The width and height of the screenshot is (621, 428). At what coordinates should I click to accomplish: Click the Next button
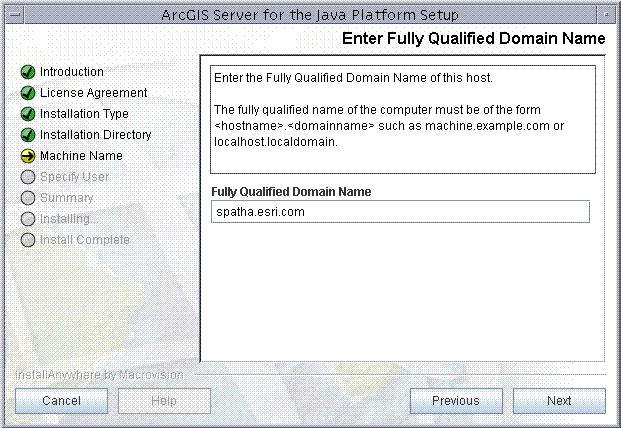pos(559,401)
